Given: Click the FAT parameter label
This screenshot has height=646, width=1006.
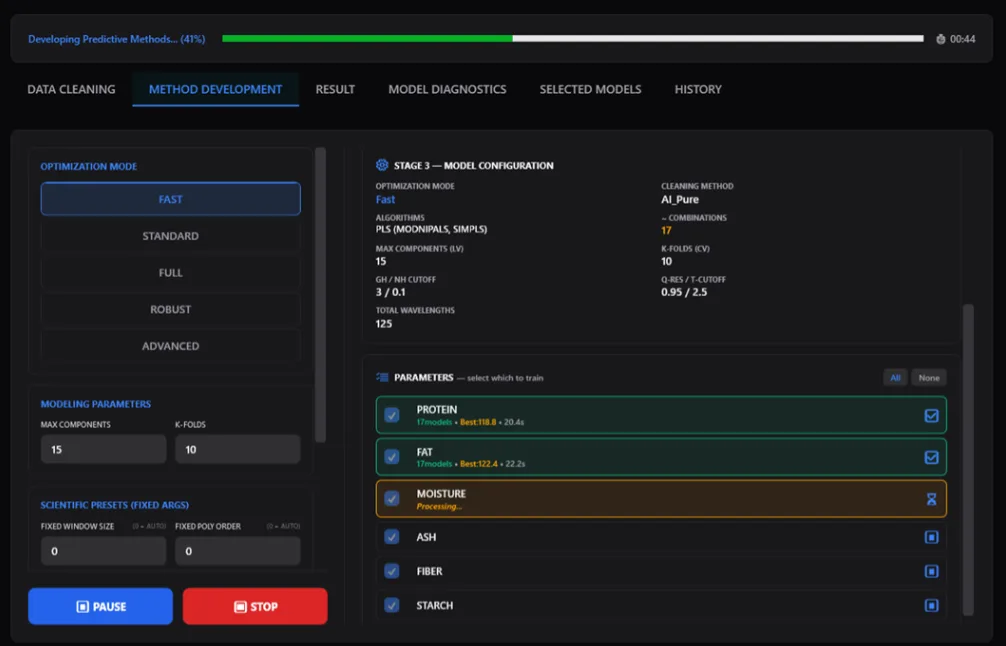Looking at the screenshot, I should point(425,452).
